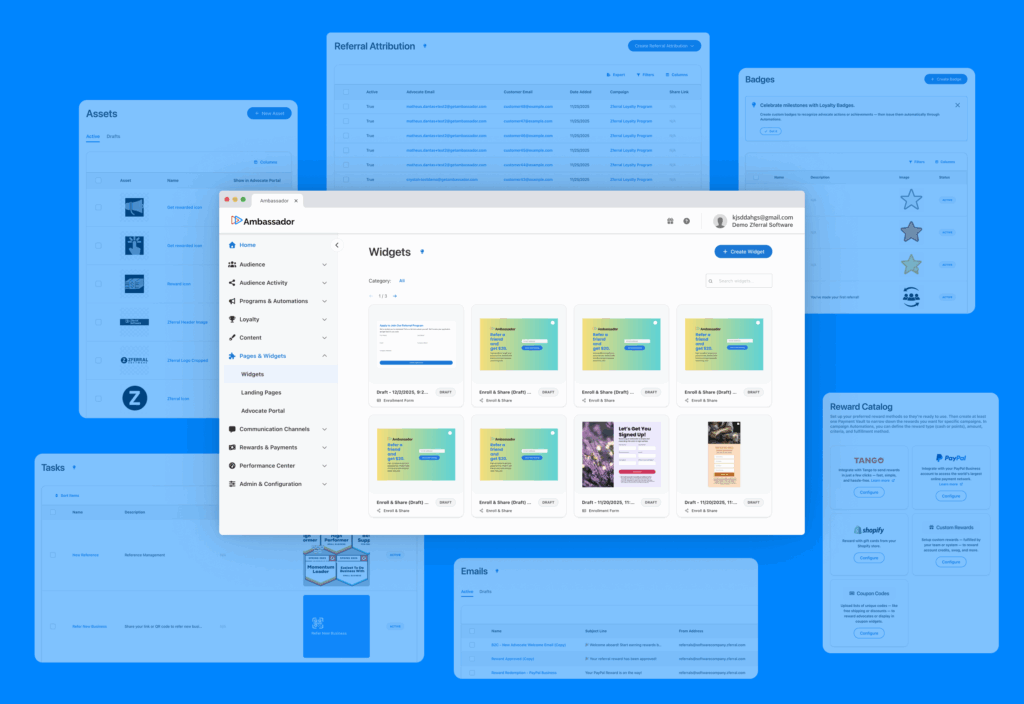Check the Referral Attribution header checkbox

click(x=346, y=90)
